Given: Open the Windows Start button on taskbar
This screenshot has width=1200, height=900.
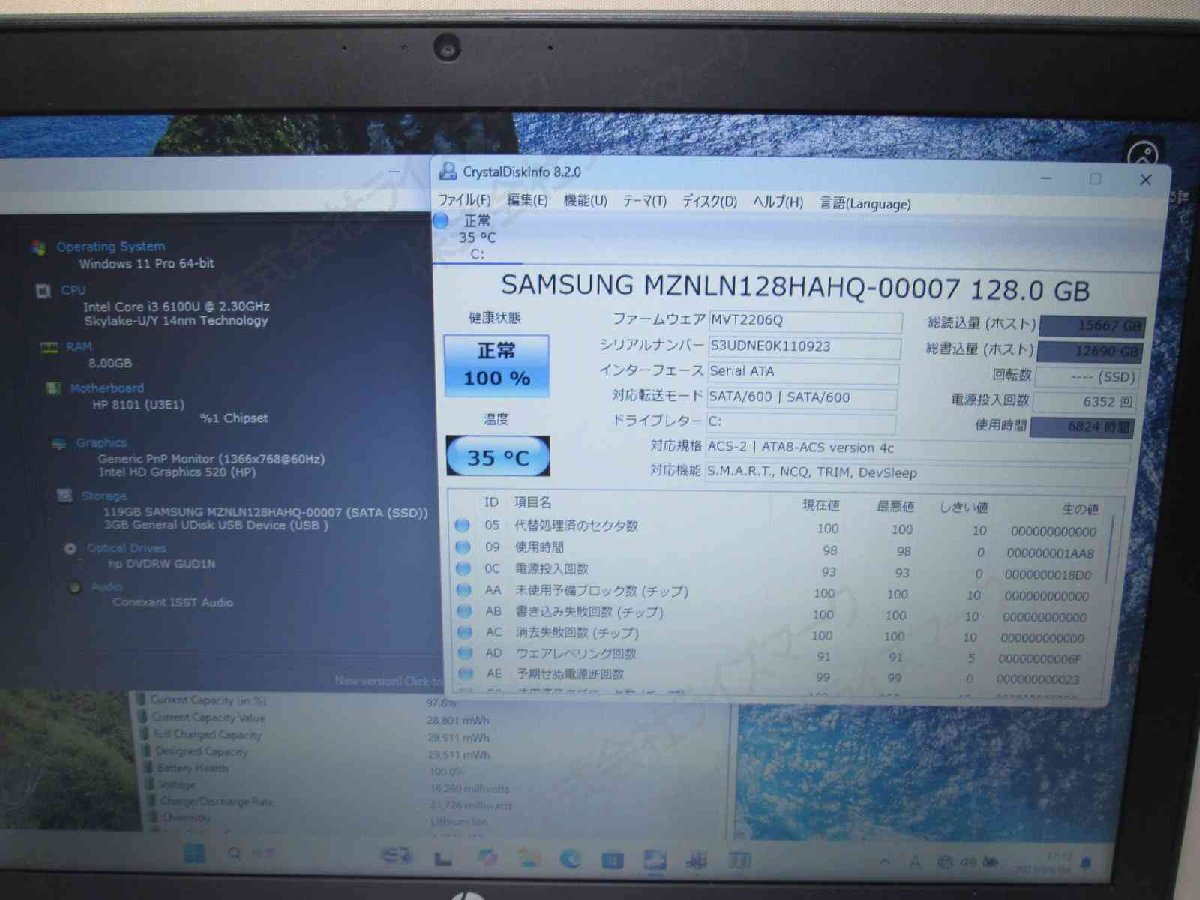Looking at the screenshot, I should (x=196, y=853).
